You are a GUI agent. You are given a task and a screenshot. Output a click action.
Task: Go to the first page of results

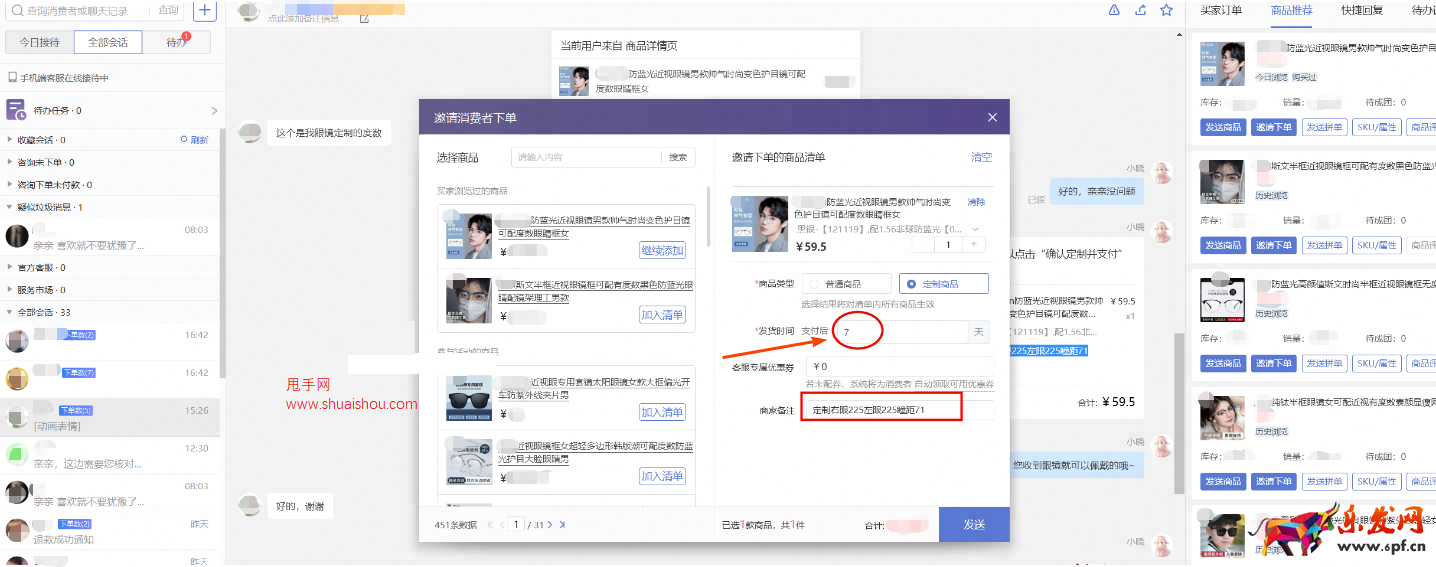491,524
